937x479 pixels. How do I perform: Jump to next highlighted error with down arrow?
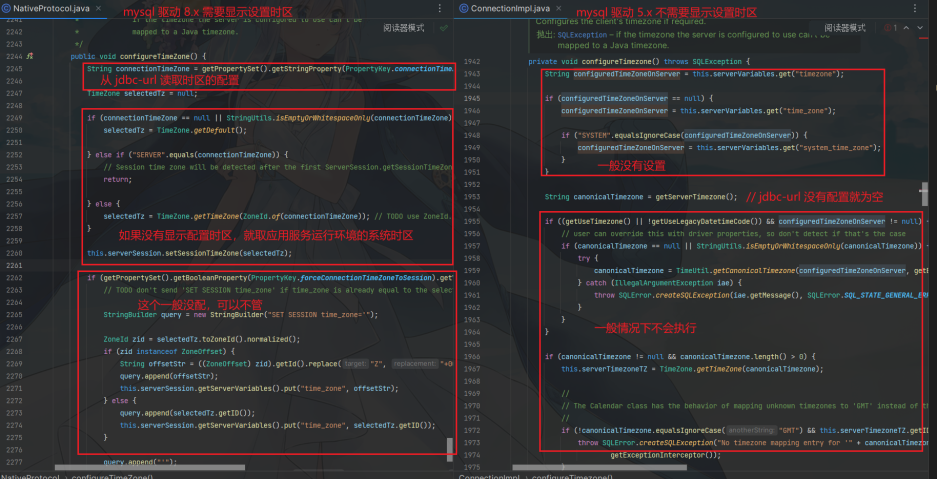920,28
